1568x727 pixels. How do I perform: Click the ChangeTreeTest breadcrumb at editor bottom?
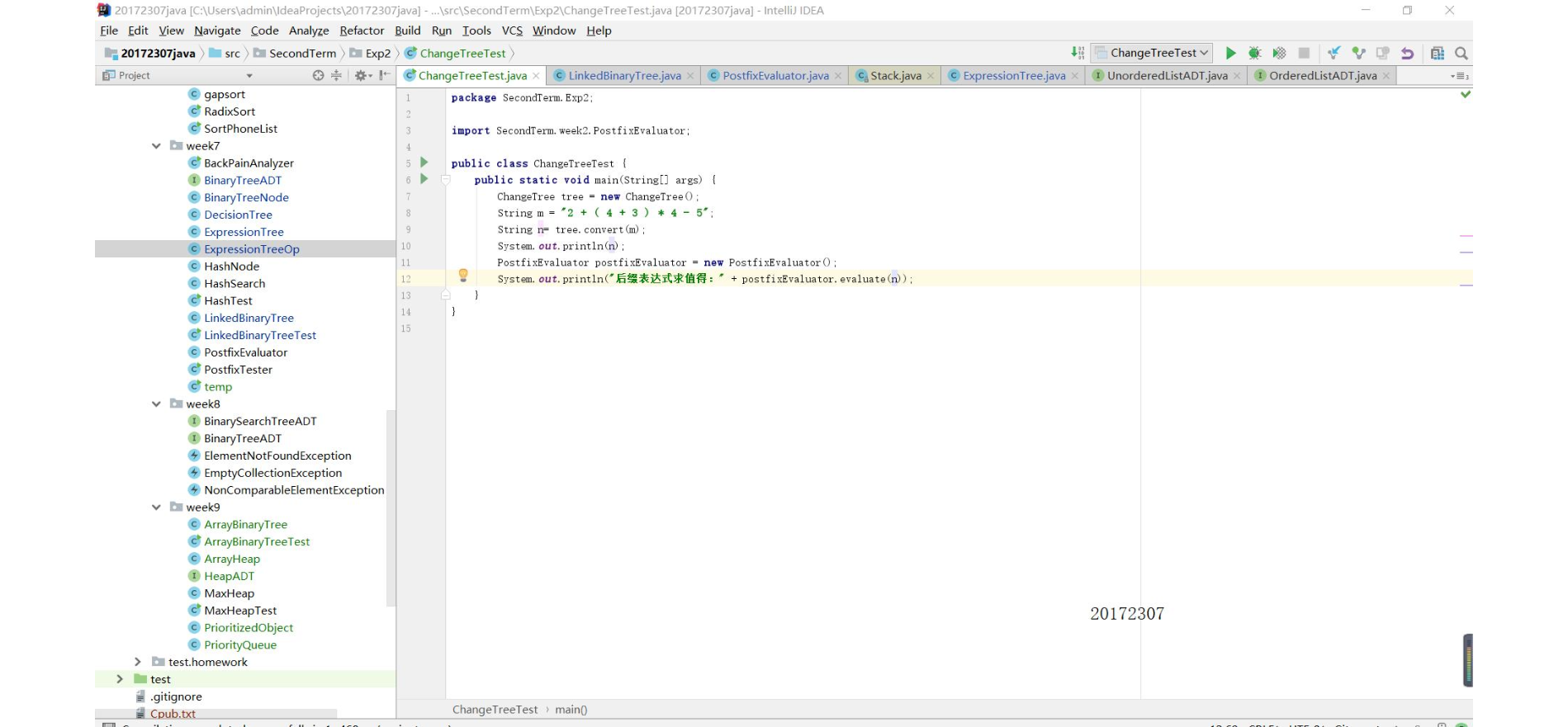click(x=495, y=710)
